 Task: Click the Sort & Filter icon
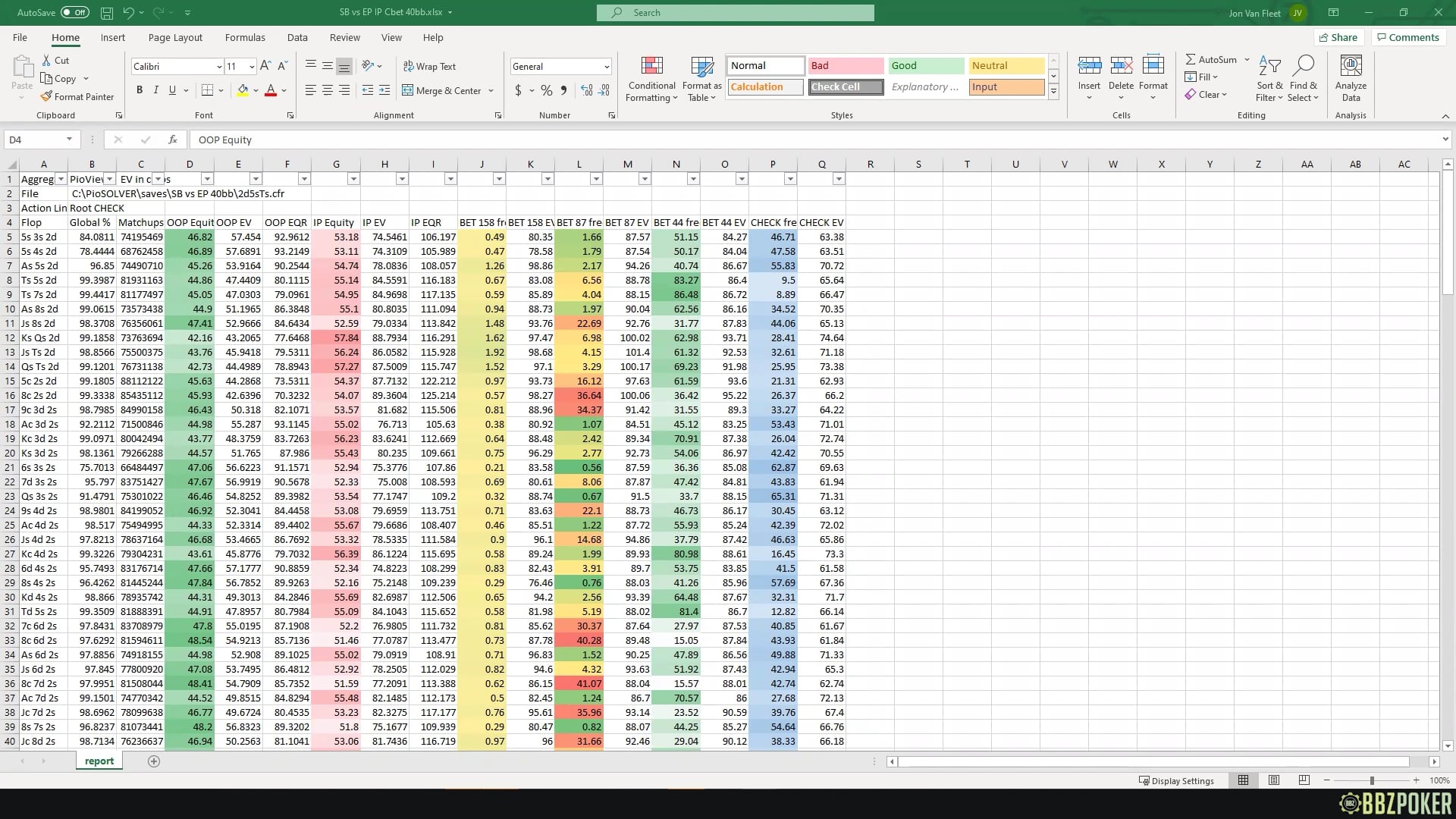pyautogui.click(x=1269, y=67)
